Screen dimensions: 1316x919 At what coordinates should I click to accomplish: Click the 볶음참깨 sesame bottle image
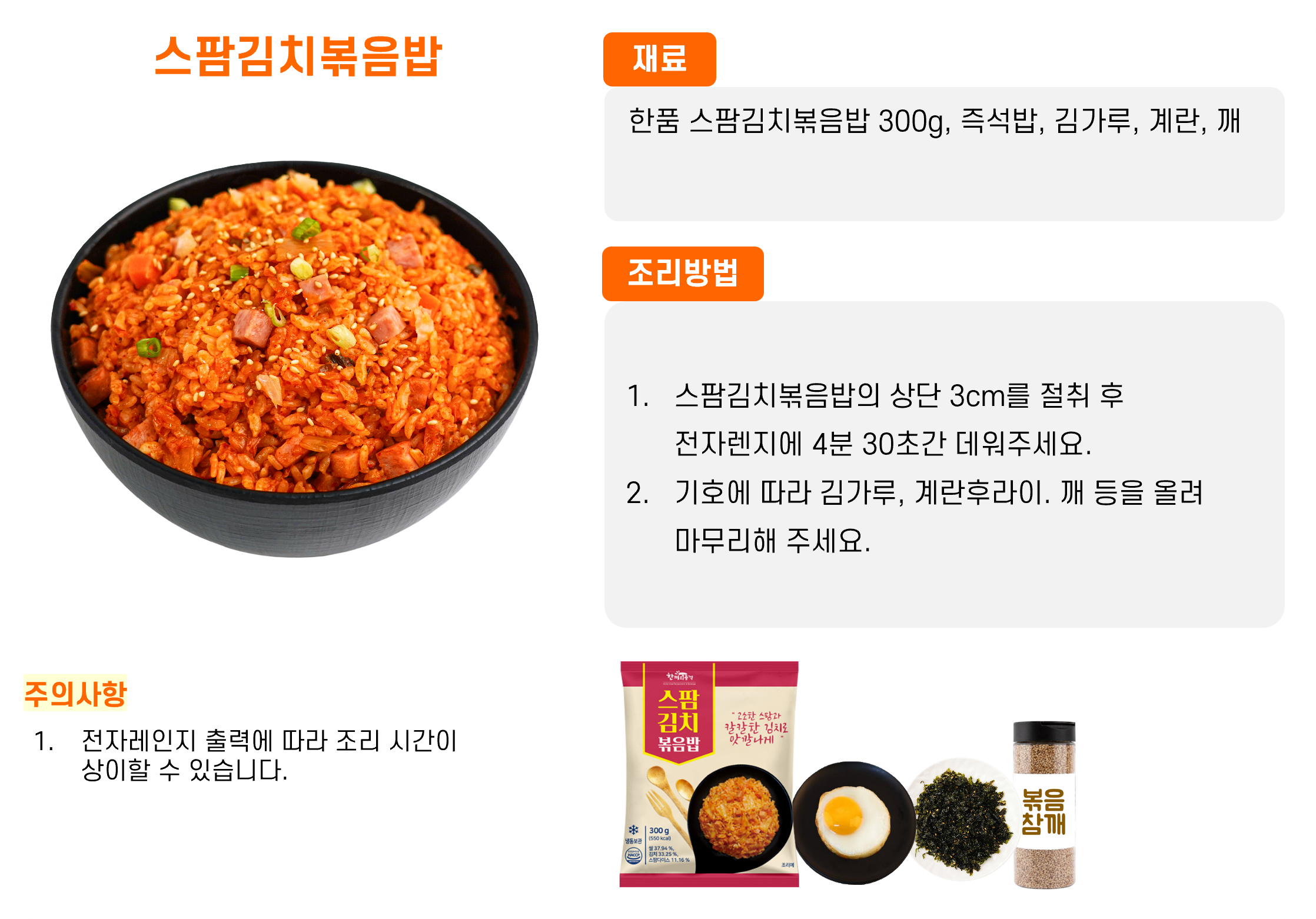coord(1044,804)
